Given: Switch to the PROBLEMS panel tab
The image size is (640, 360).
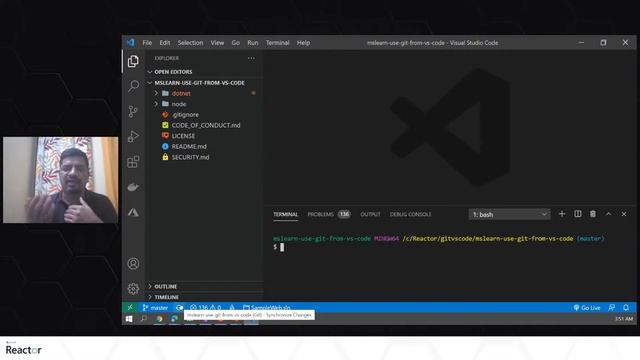Looking at the screenshot, I should tap(329, 214).
